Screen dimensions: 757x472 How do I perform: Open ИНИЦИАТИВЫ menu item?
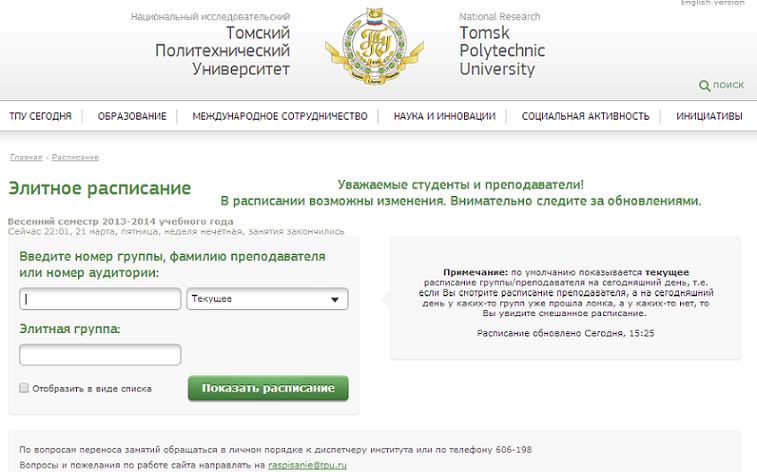tap(709, 117)
